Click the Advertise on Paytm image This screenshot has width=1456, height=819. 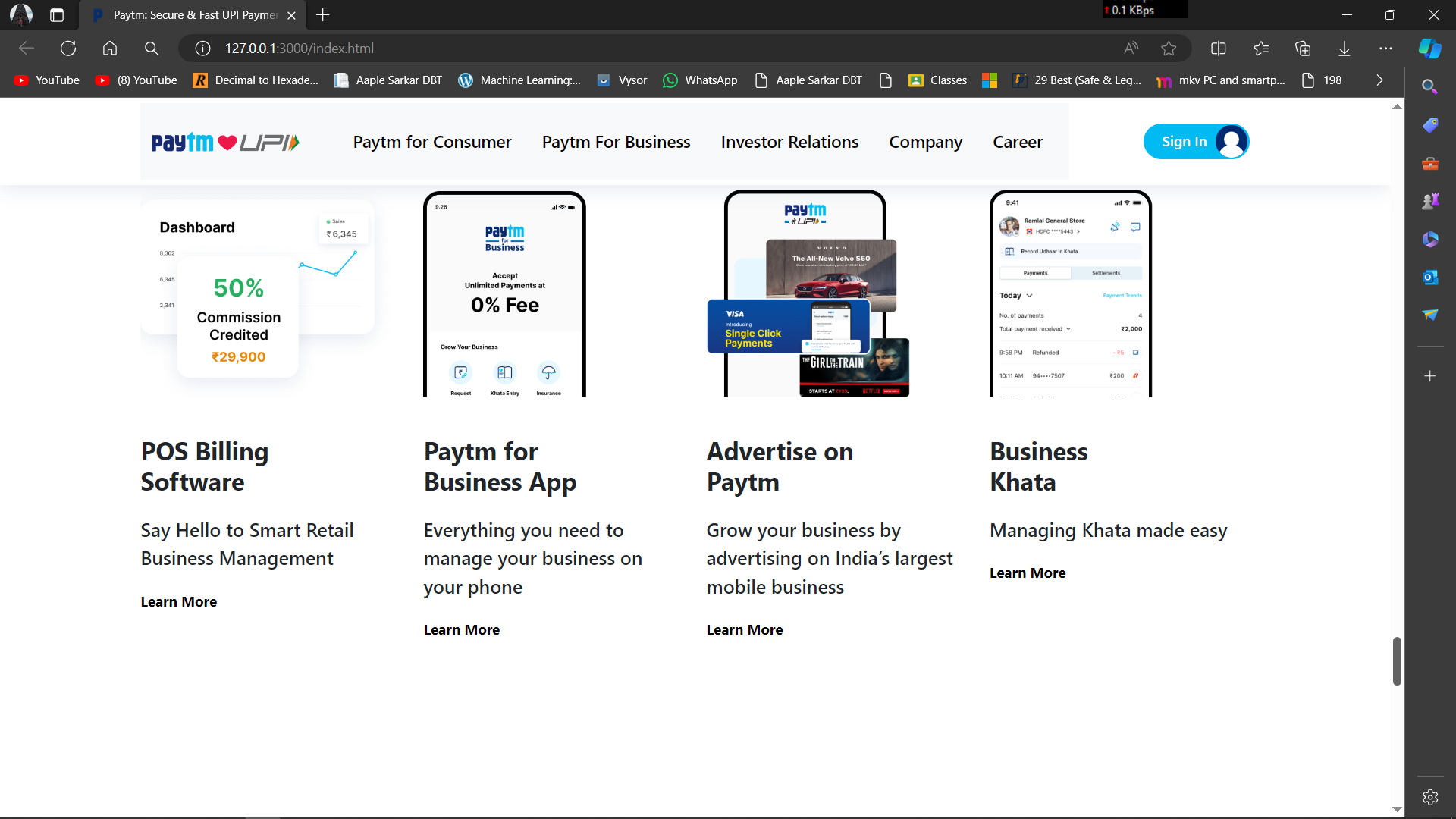(x=808, y=294)
